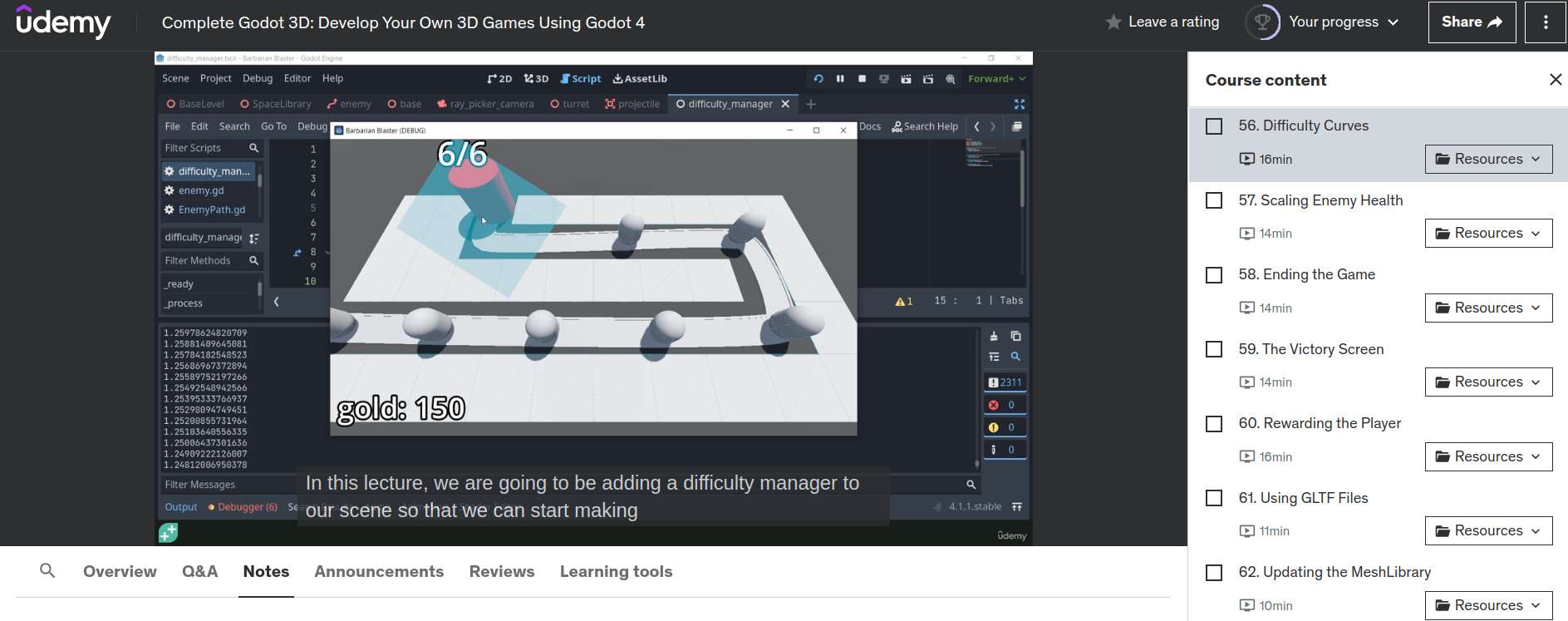Close the Course content panel
This screenshot has width=1568, height=621.
1555,80
